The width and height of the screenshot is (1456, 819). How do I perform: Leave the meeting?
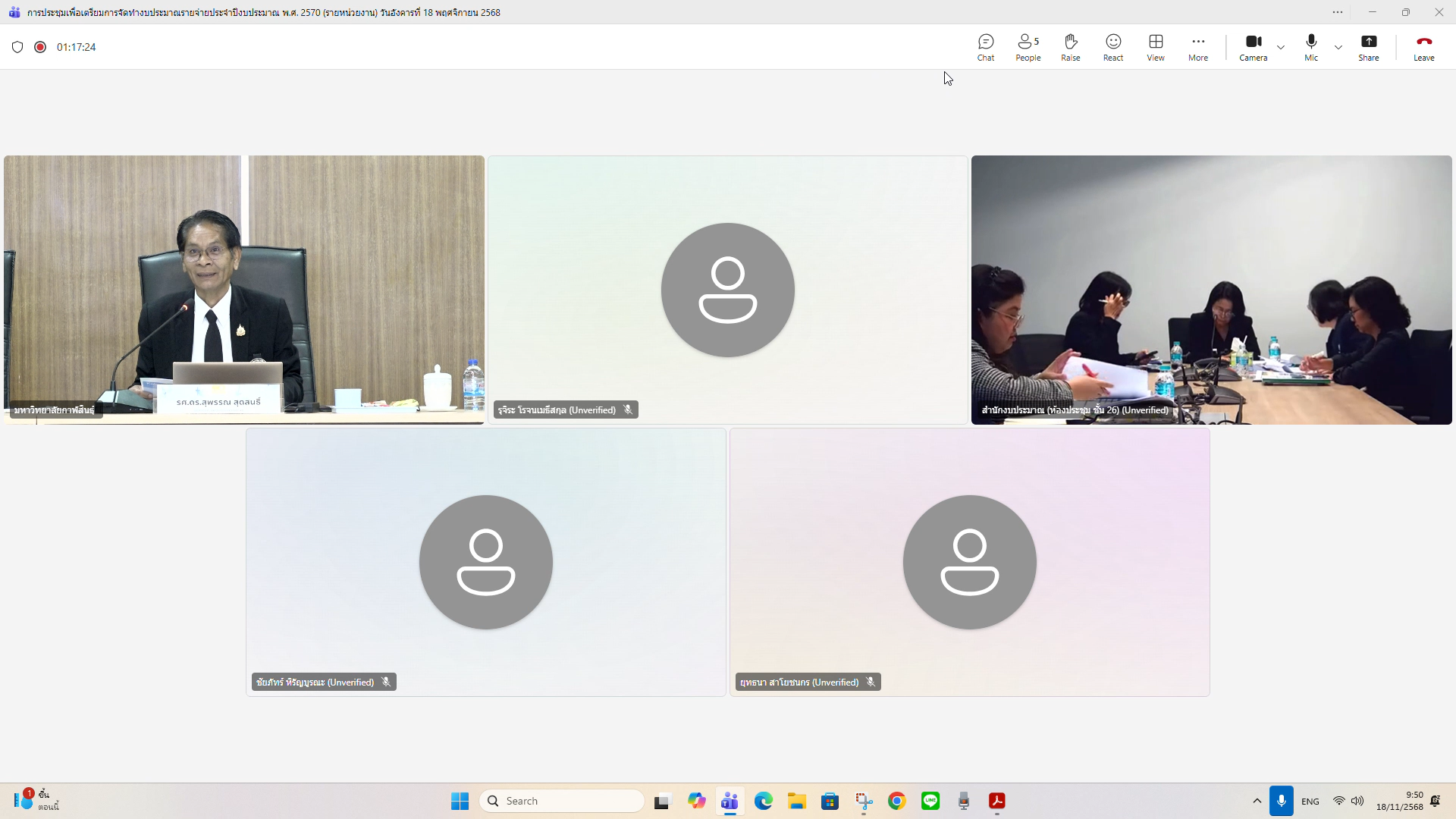pos(1423,47)
